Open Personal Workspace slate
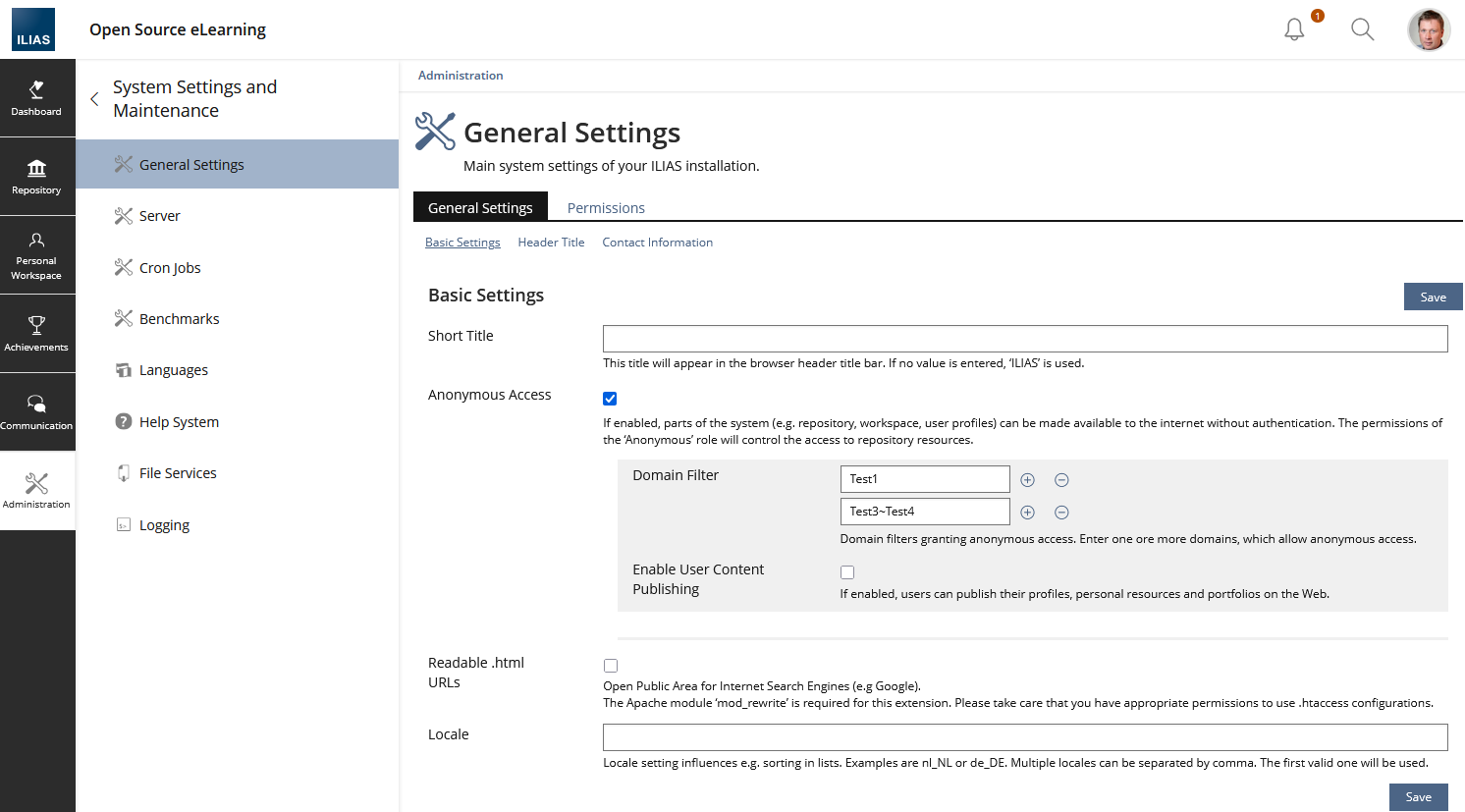This screenshot has width=1465, height=812. pyautogui.click(x=36, y=255)
